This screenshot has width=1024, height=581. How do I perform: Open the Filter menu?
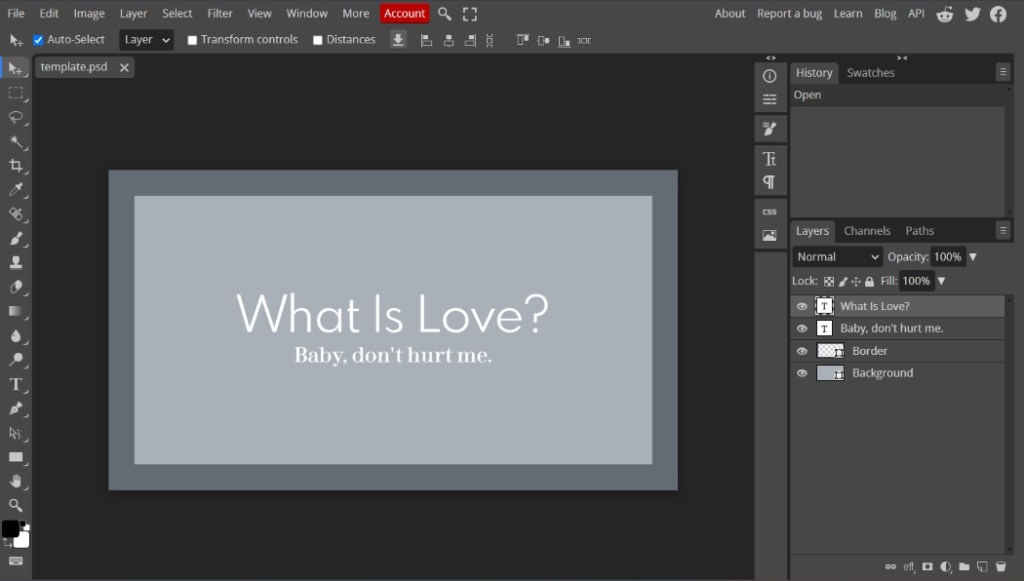[x=219, y=14]
